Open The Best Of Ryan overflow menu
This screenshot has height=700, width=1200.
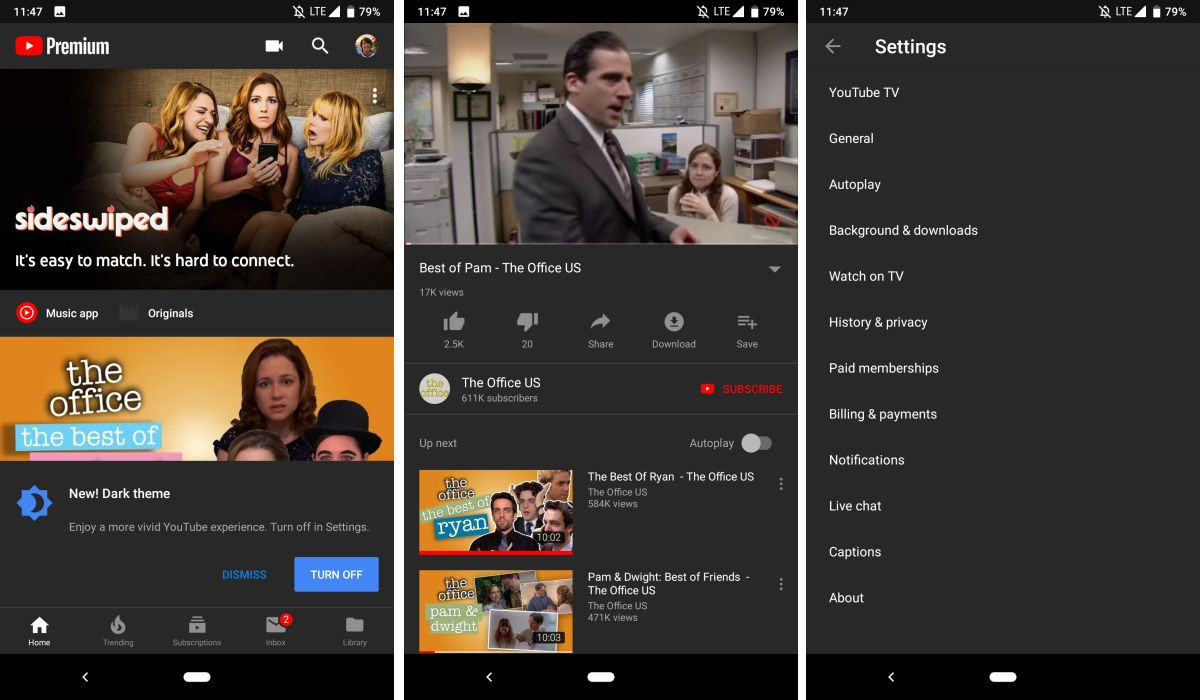(781, 484)
